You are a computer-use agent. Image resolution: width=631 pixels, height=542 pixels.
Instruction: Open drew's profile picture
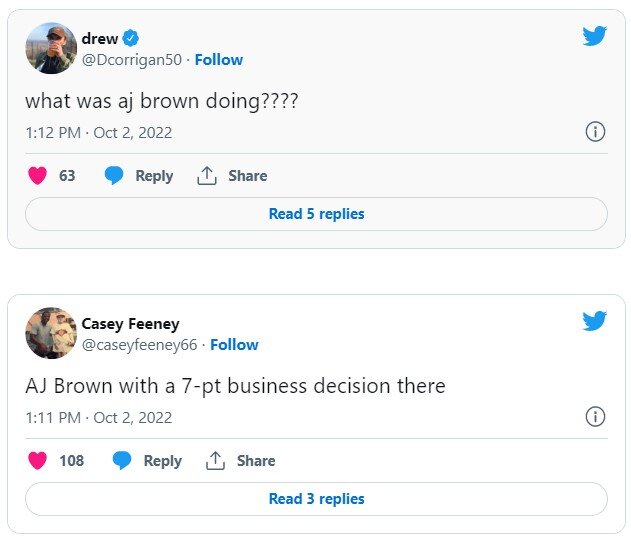51,48
